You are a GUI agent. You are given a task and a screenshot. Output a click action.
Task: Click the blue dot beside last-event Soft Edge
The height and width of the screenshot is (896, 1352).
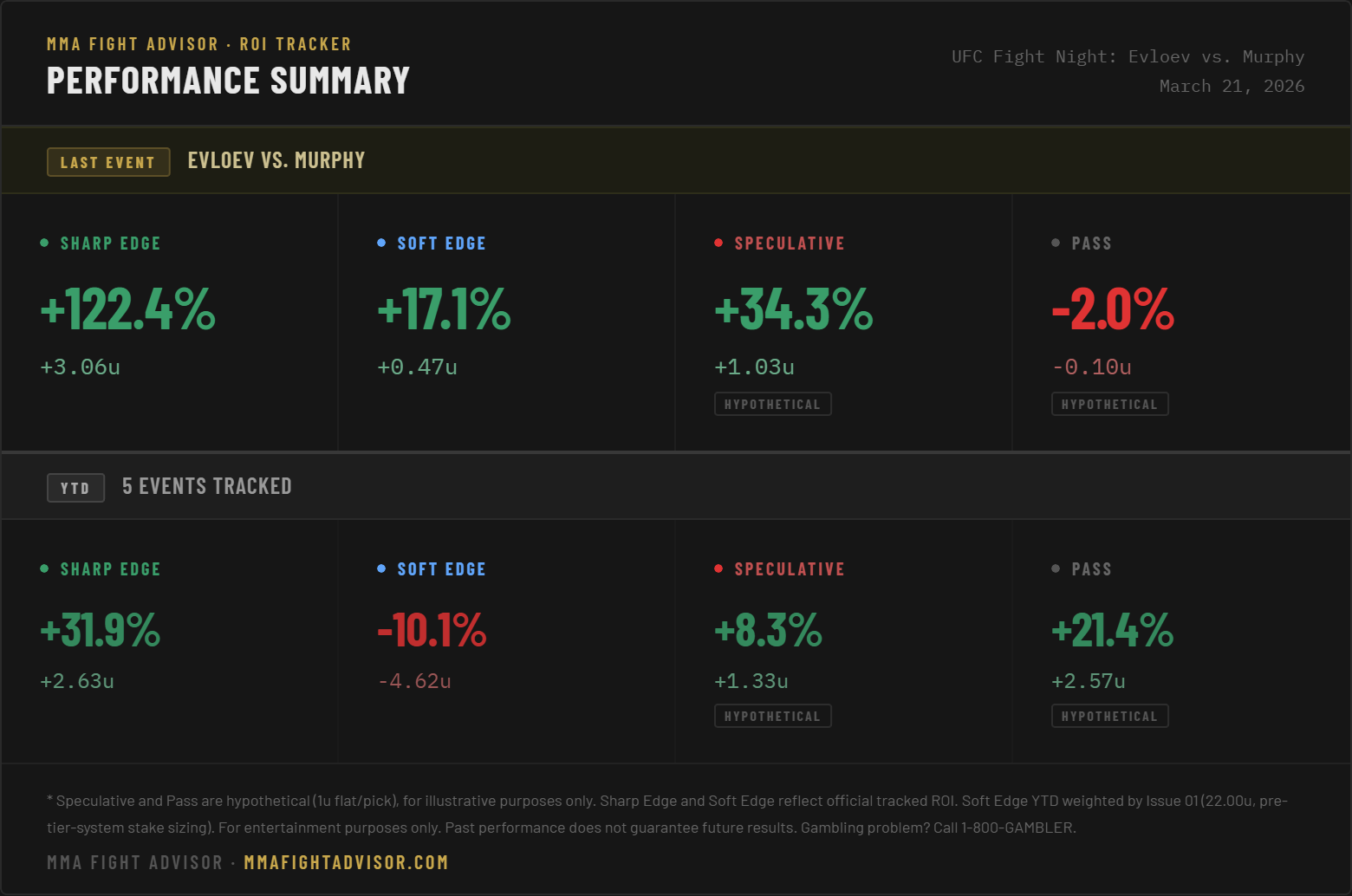point(381,243)
